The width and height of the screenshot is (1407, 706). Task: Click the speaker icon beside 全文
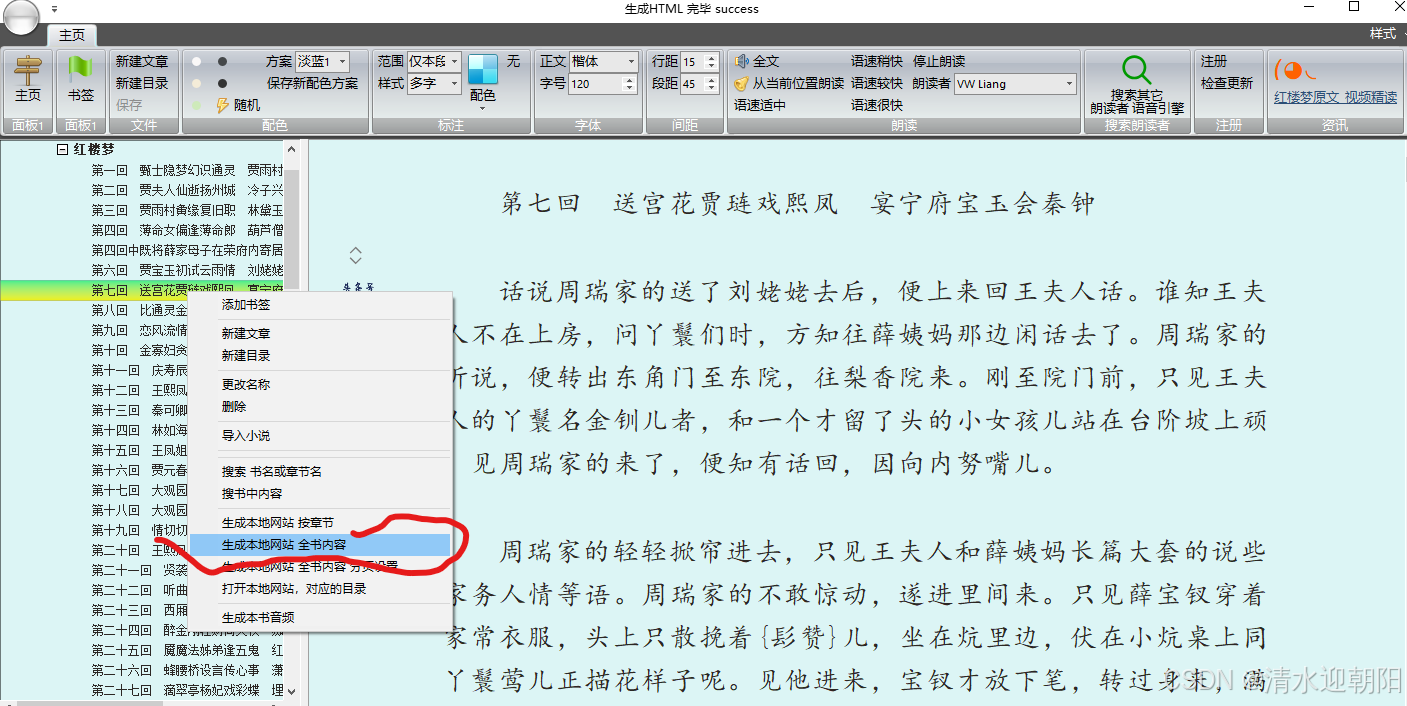point(741,61)
